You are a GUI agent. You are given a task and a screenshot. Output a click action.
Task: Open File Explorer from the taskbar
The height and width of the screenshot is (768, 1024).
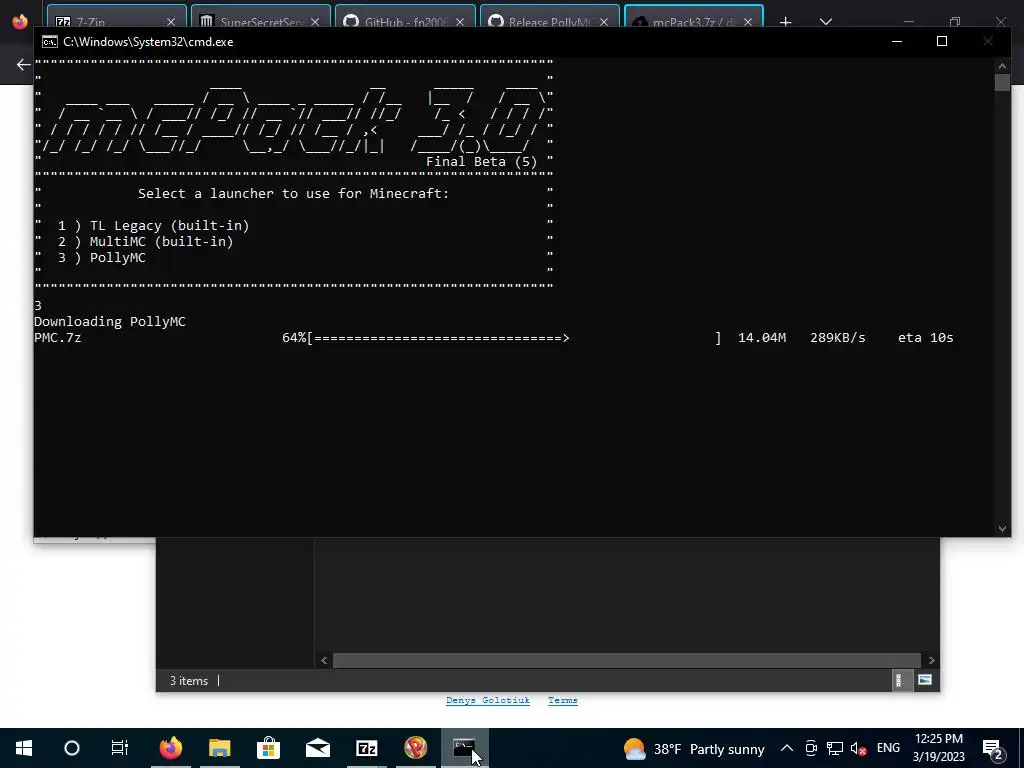click(219, 748)
